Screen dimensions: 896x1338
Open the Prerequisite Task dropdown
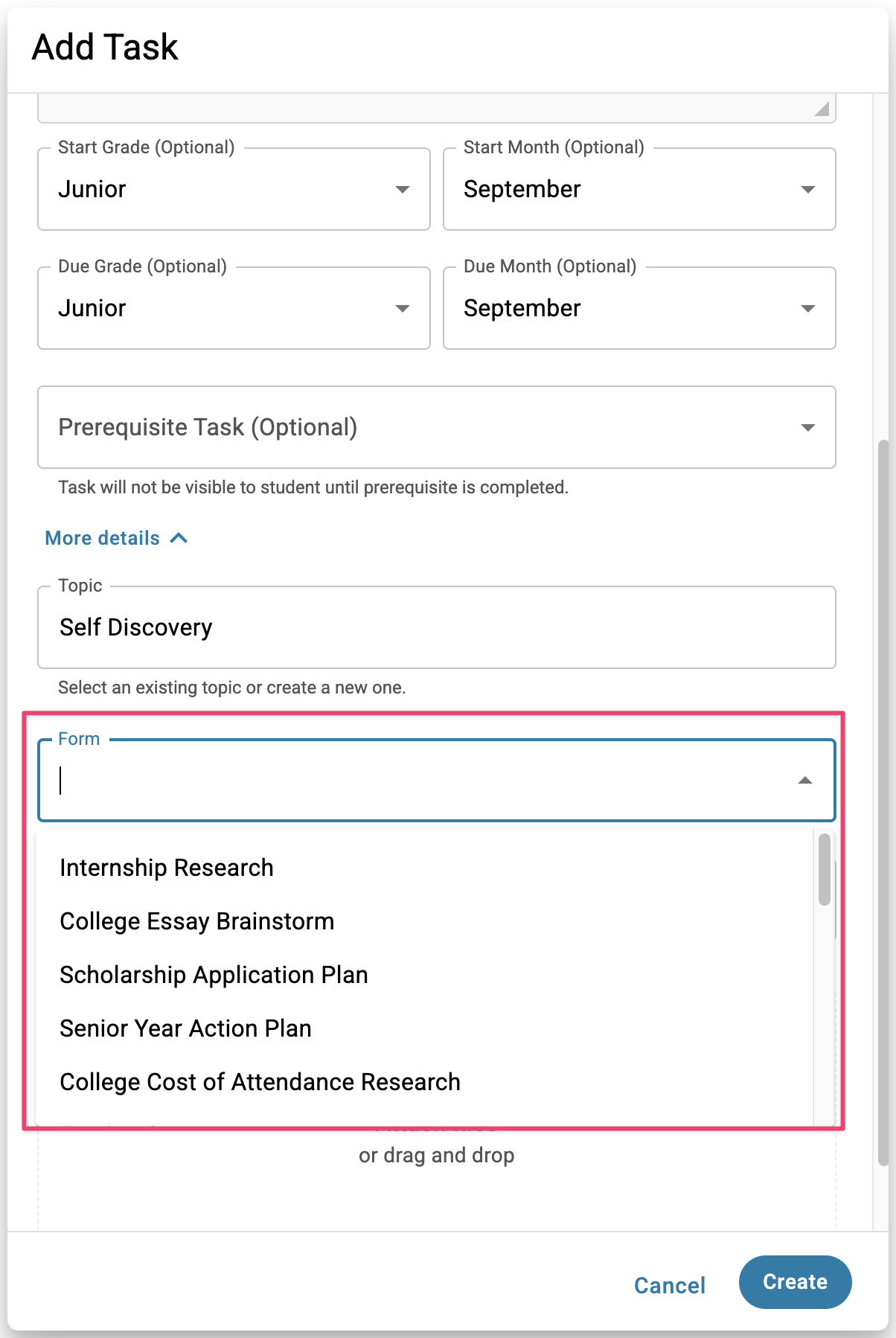(436, 427)
